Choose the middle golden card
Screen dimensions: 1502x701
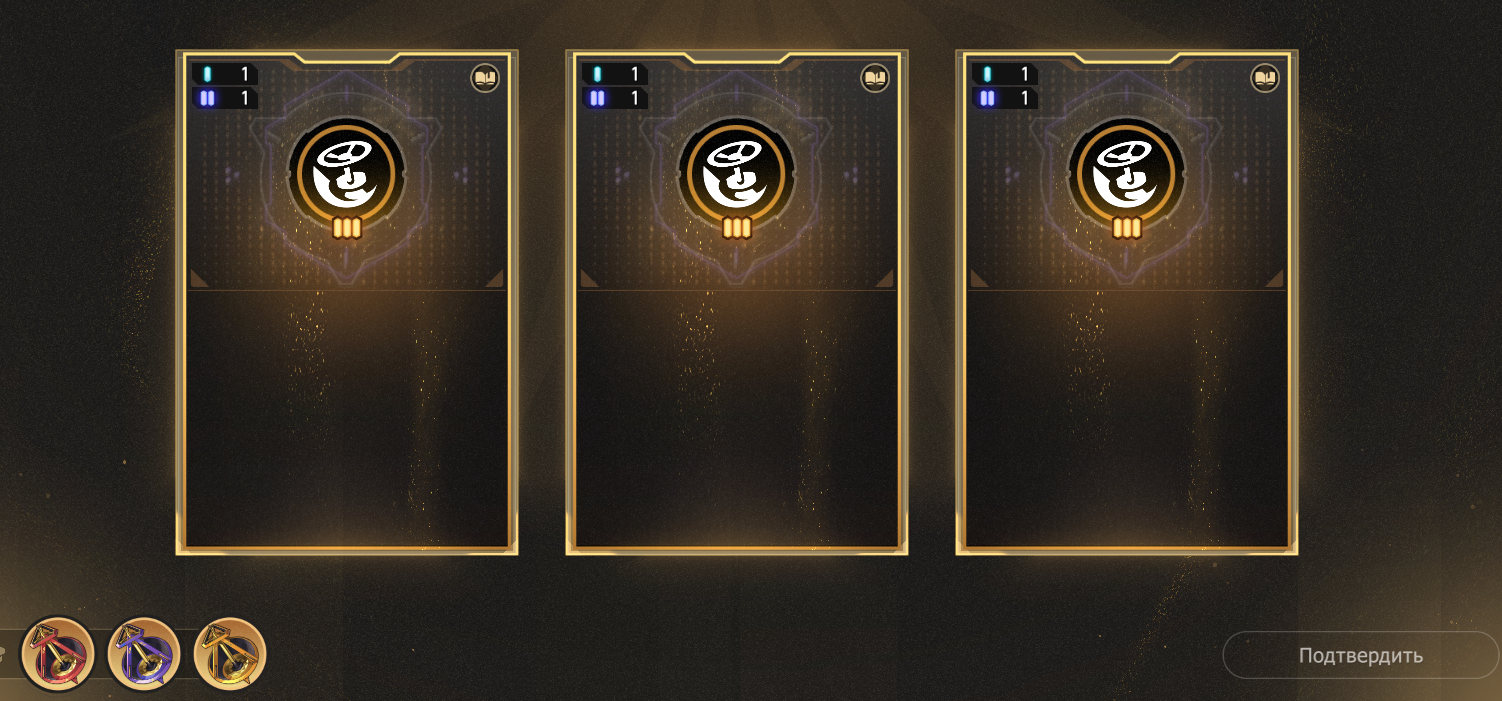coord(737,302)
